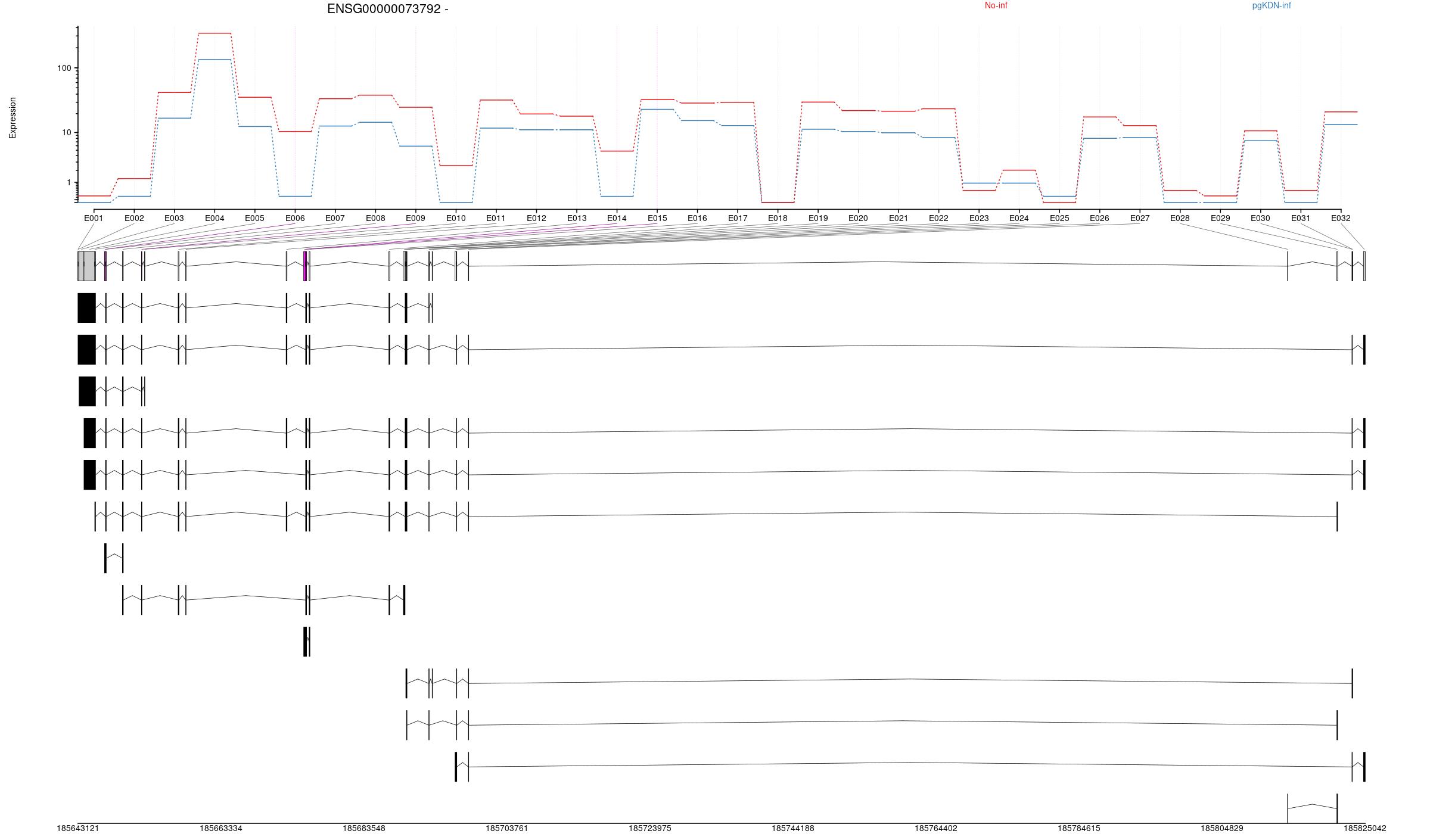Click genomic coordinate 185764402

pyautogui.click(x=936, y=829)
